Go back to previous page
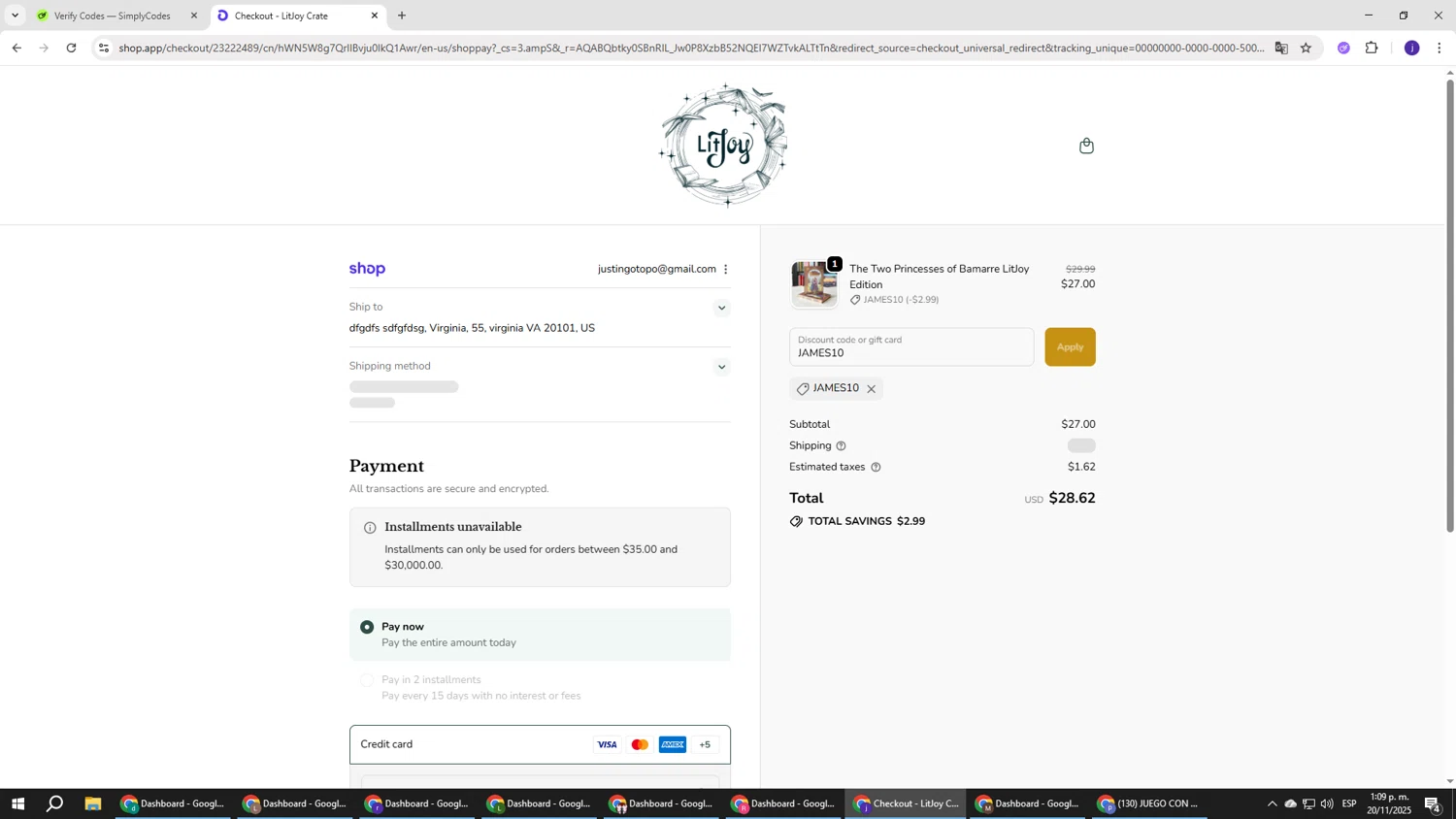The width and height of the screenshot is (1456, 819). point(17,48)
